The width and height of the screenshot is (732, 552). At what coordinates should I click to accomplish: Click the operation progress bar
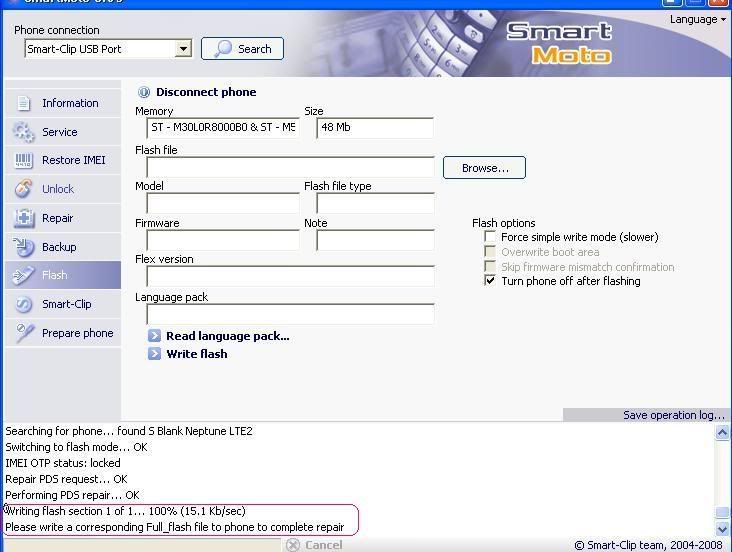pos(142,545)
